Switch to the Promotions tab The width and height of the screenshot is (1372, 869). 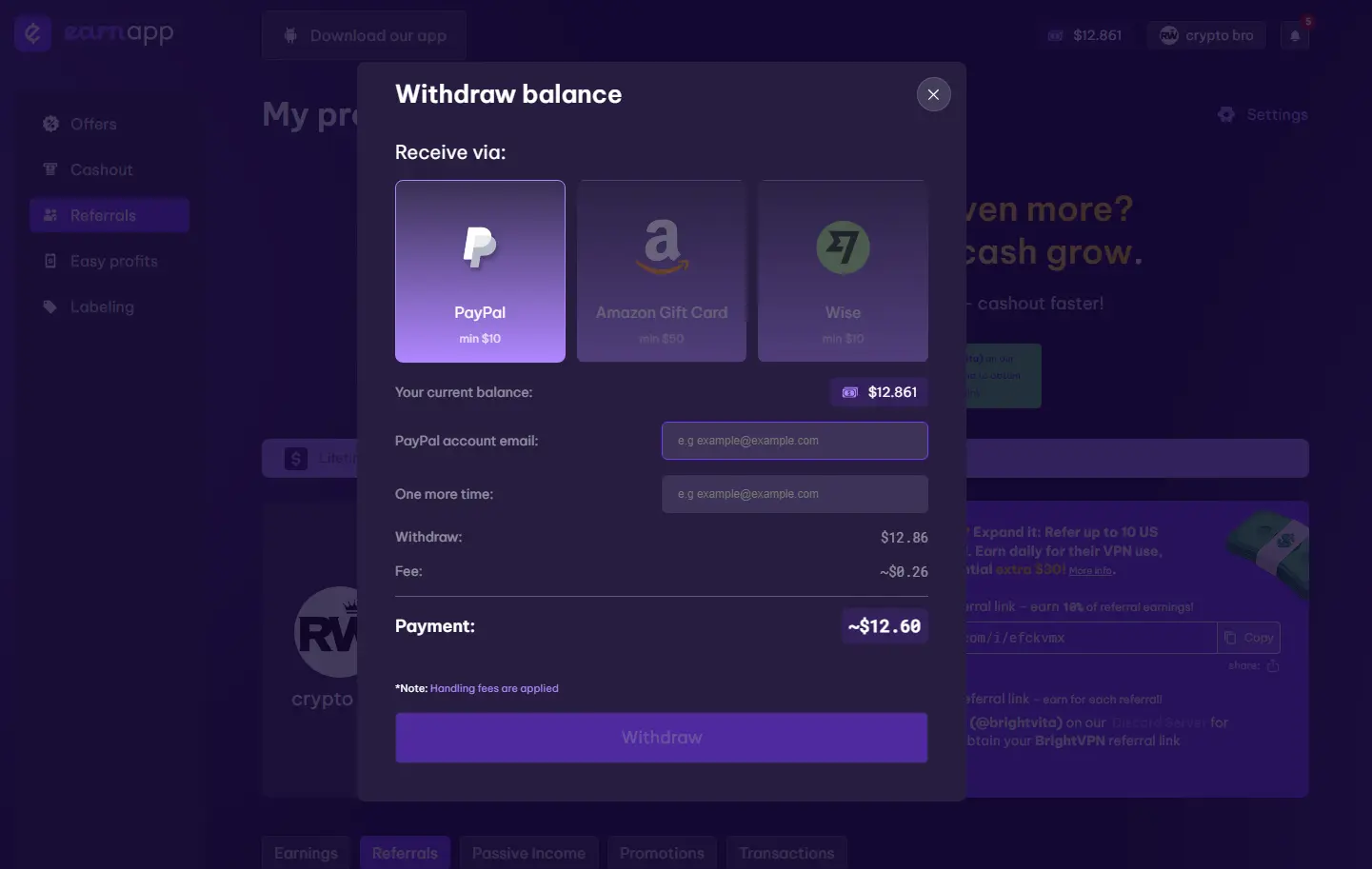[x=662, y=853]
